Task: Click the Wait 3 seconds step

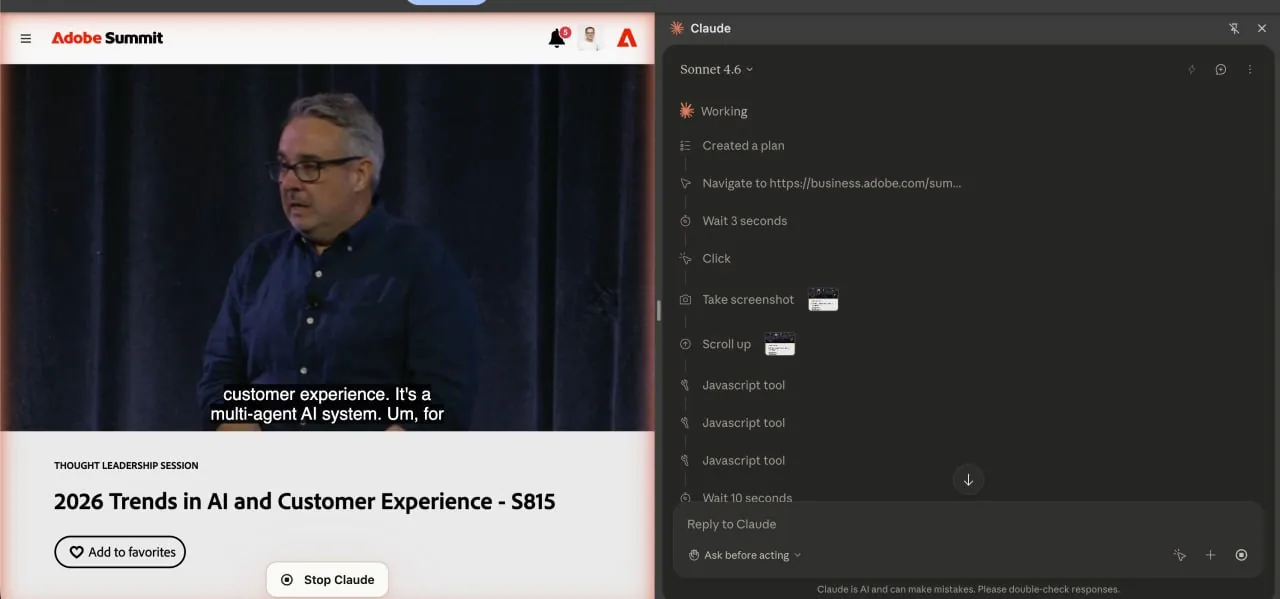Action: tap(744, 221)
